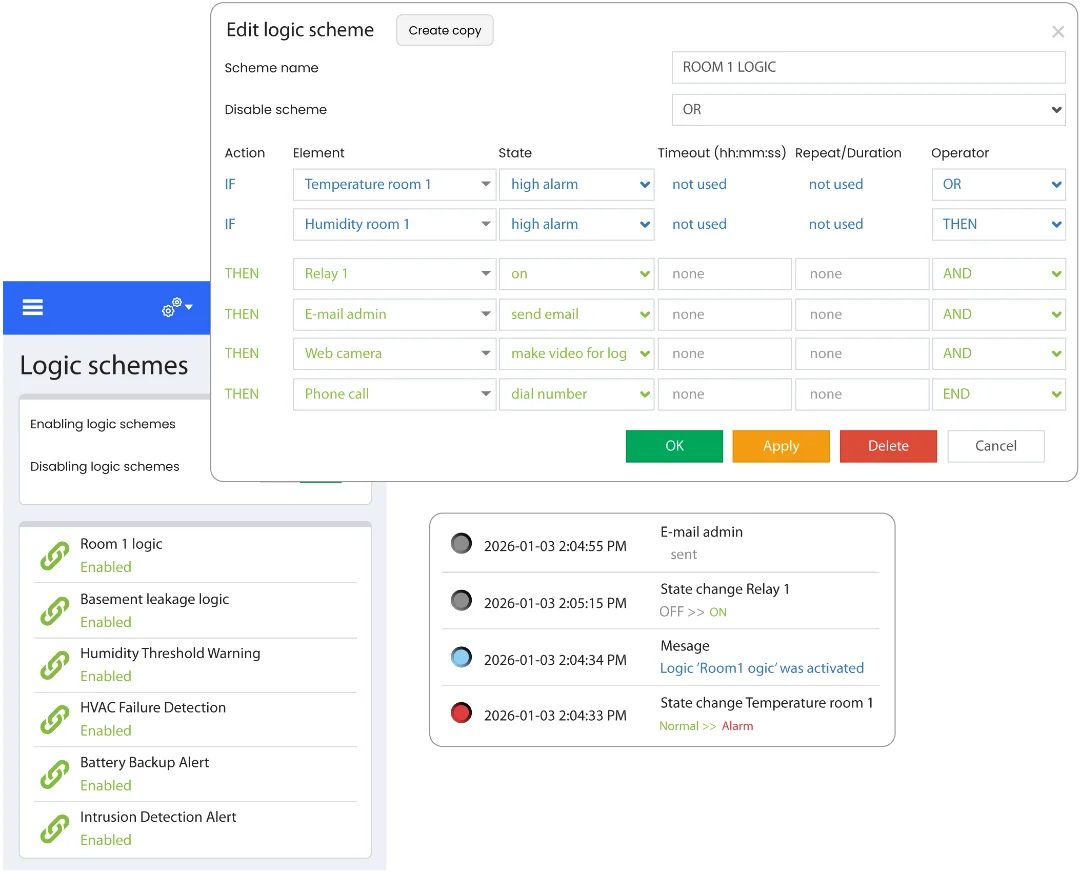This screenshot has width=1080, height=872.
Task: Open the settings gears dropdown
Action: tap(177, 308)
